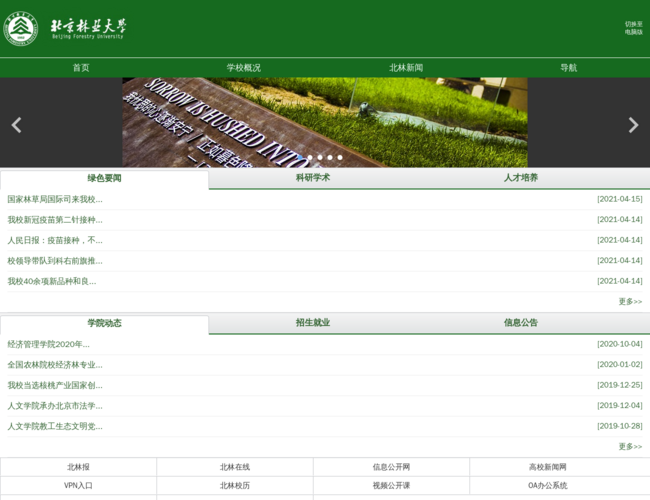This screenshot has width=650, height=500.
Task: Switch to desktop version via 切换至电脑版
Action: tap(633, 28)
